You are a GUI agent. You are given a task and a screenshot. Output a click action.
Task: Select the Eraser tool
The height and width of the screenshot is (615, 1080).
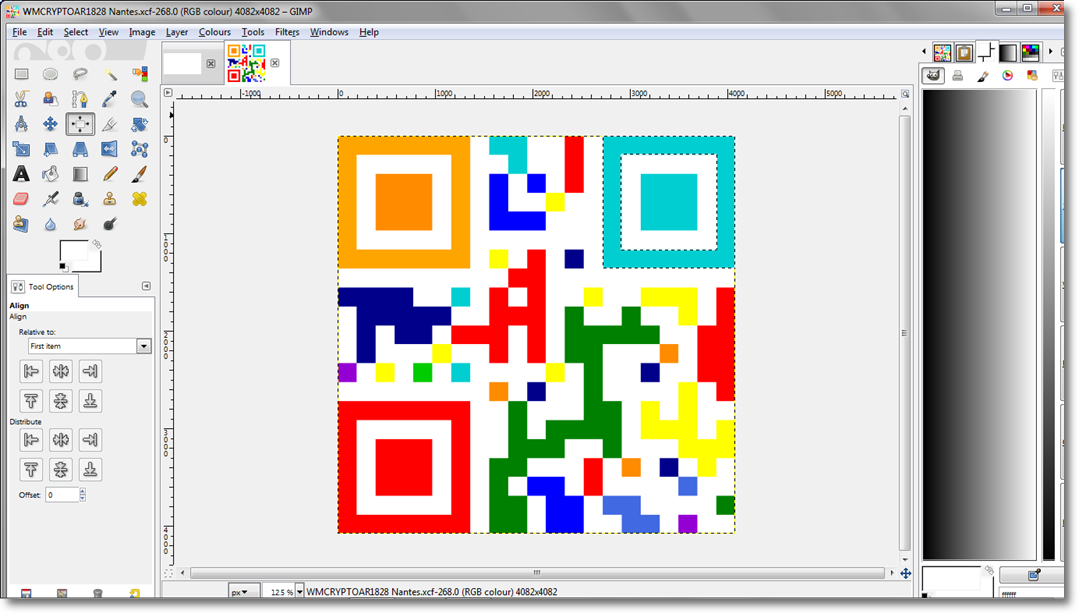pyautogui.click(x=21, y=199)
